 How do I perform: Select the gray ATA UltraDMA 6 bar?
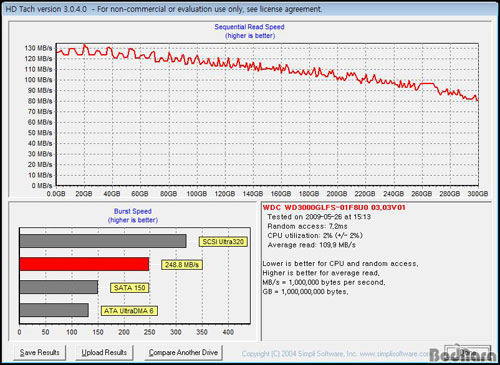[x=54, y=310]
